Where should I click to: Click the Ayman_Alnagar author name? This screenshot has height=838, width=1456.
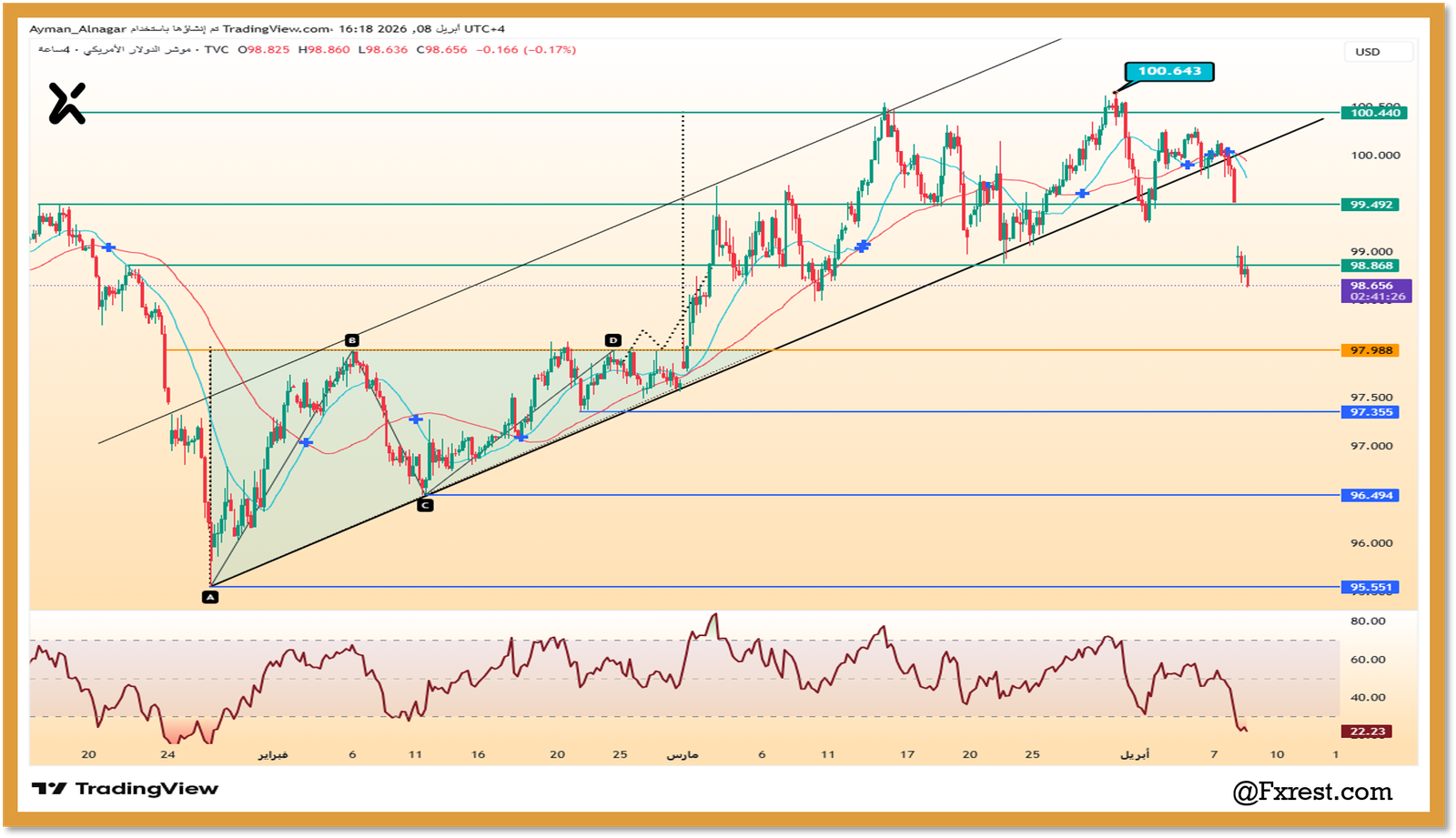tap(77, 29)
